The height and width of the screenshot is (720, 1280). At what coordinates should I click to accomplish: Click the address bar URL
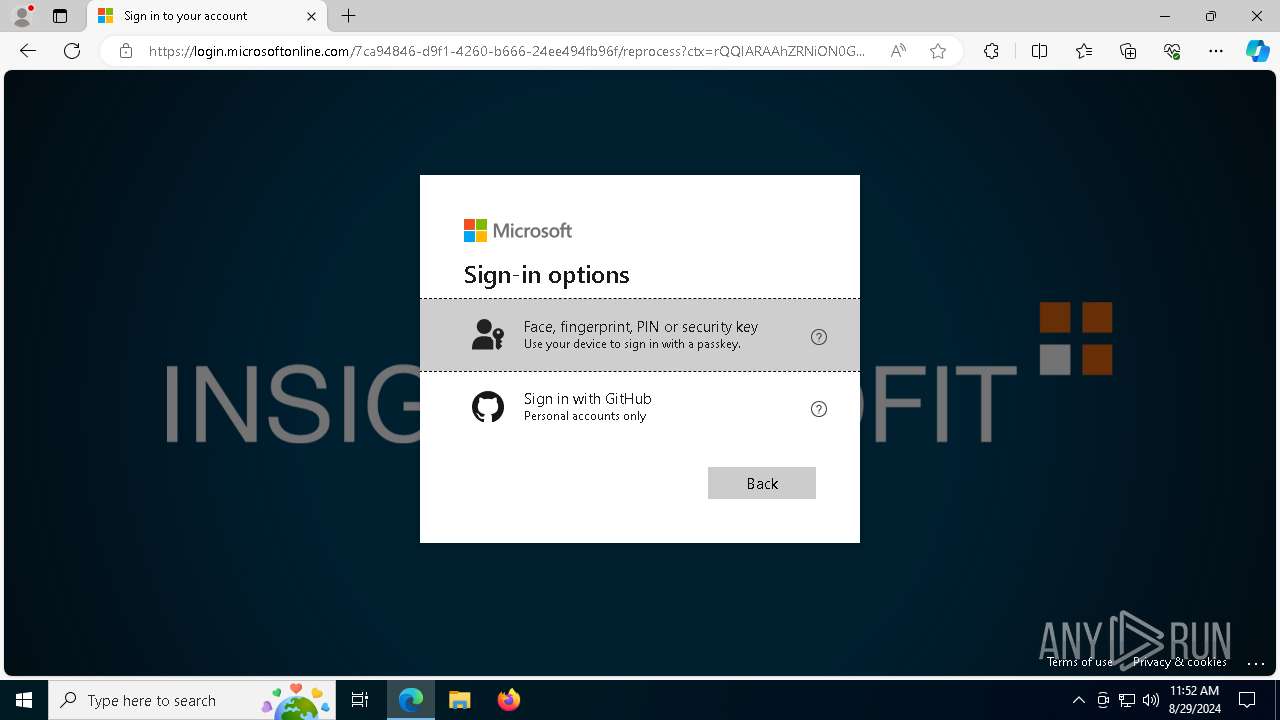(507, 51)
